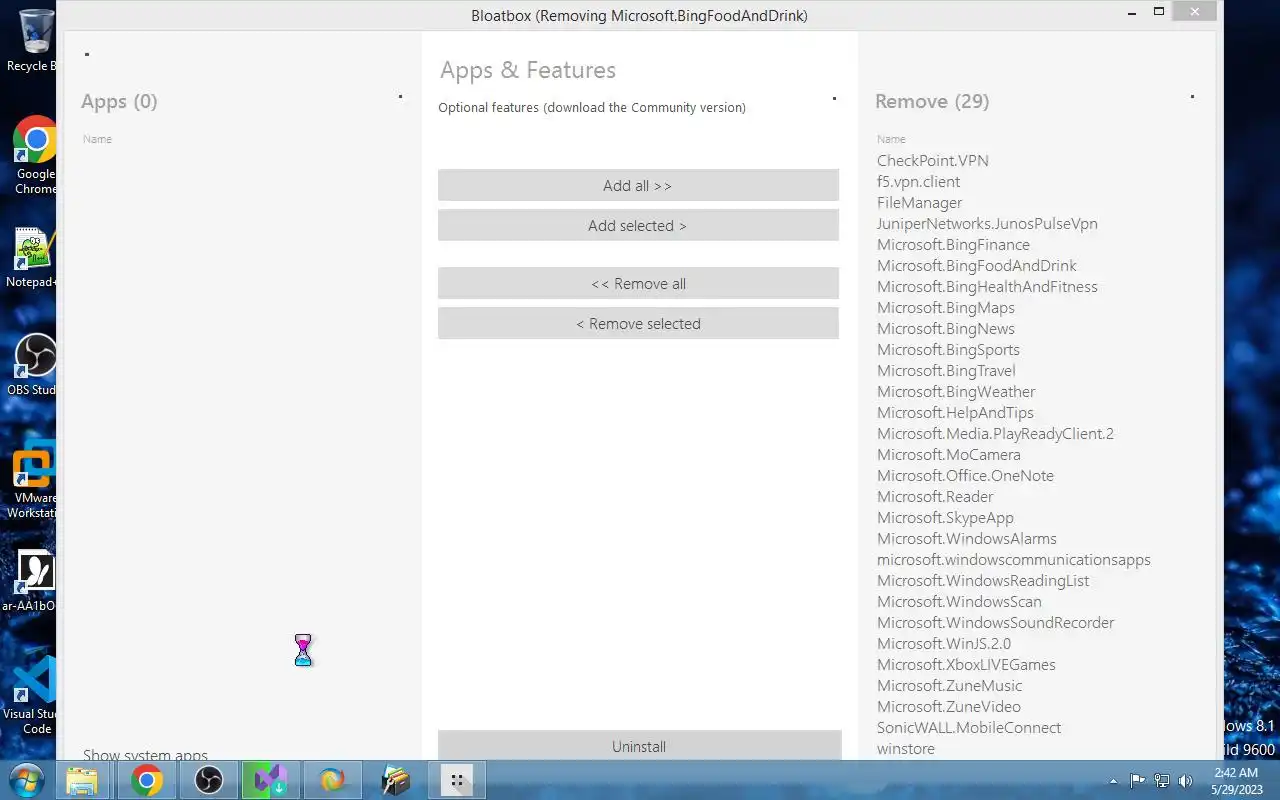Select f5.vpn.client in the Remove list
The image size is (1280, 800).
pos(918,181)
